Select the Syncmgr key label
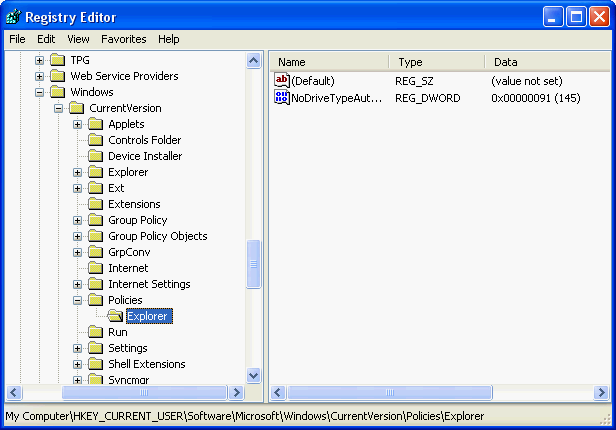The height and width of the screenshot is (430, 616). click(x=129, y=380)
